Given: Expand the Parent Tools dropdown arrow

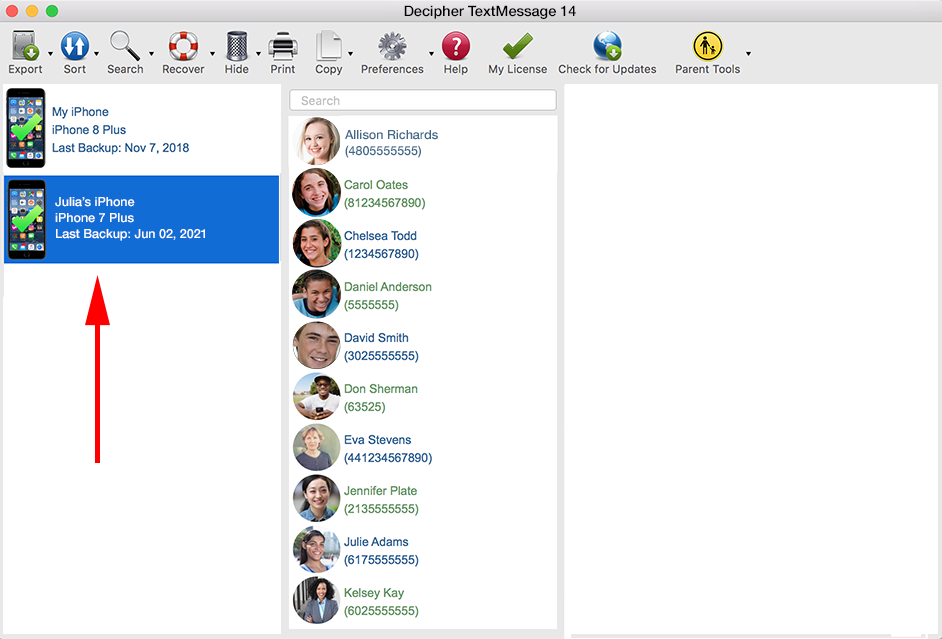Looking at the screenshot, I should pyautogui.click(x=748, y=53).
